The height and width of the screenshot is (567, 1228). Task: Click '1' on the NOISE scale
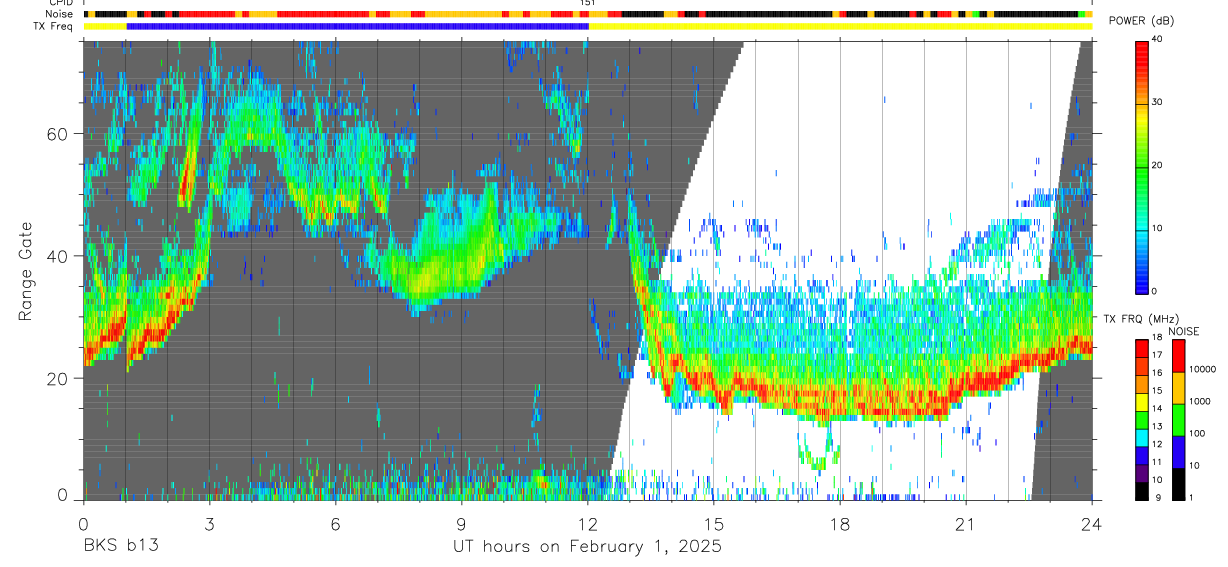coord(1192,498)
